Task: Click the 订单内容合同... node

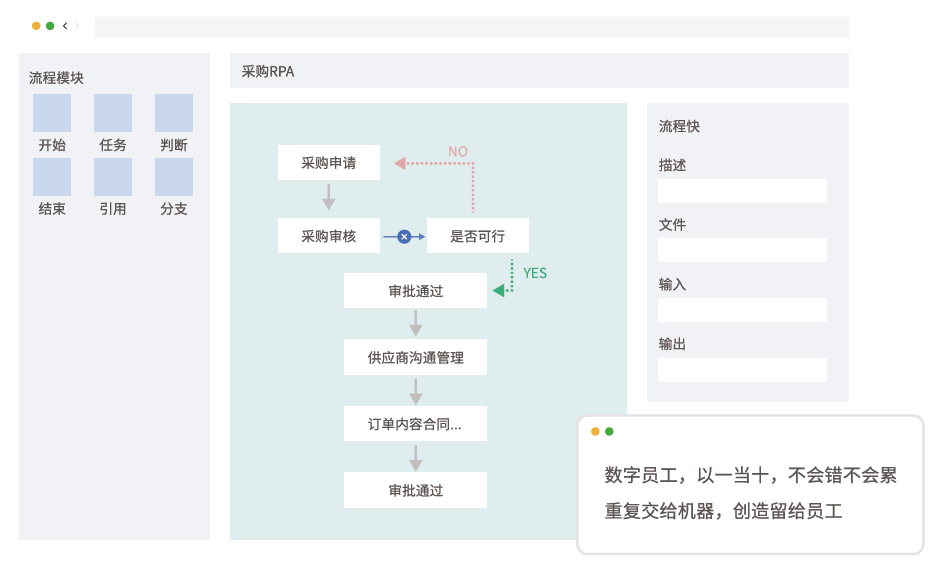Action: [x=415, y=424]
